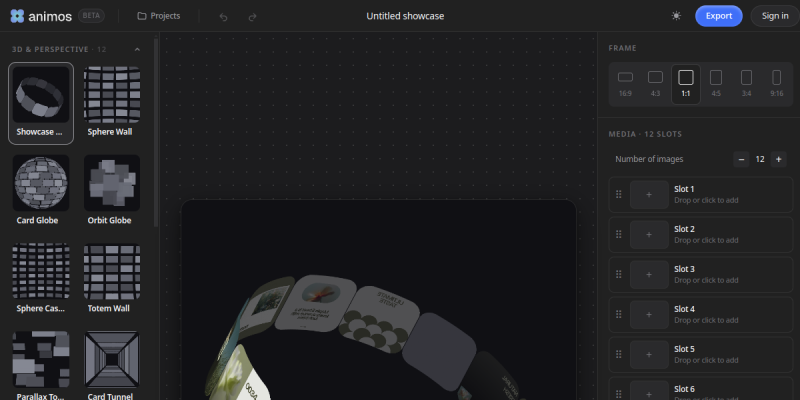The image size is (800, 400).
Task: Click the Slot 5 label text
Action: [684, 349]
